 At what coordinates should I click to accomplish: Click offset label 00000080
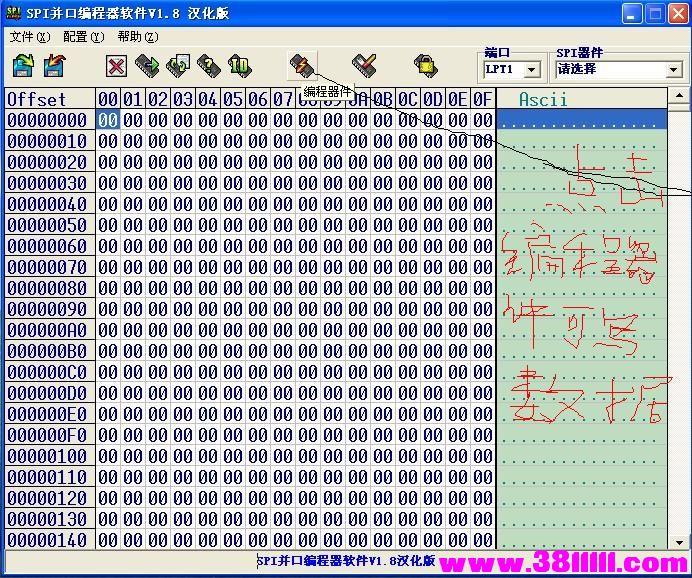(x=50, y=288)
